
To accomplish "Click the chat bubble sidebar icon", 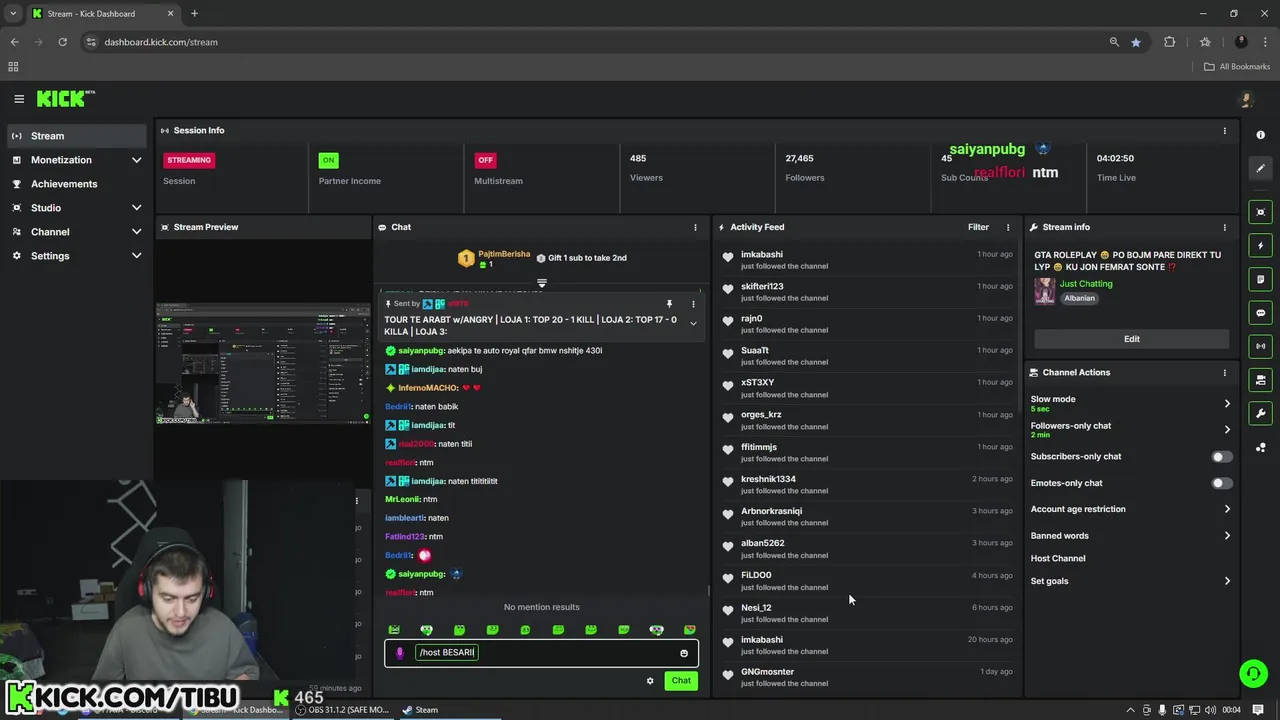I will [x=1260, y=313].
